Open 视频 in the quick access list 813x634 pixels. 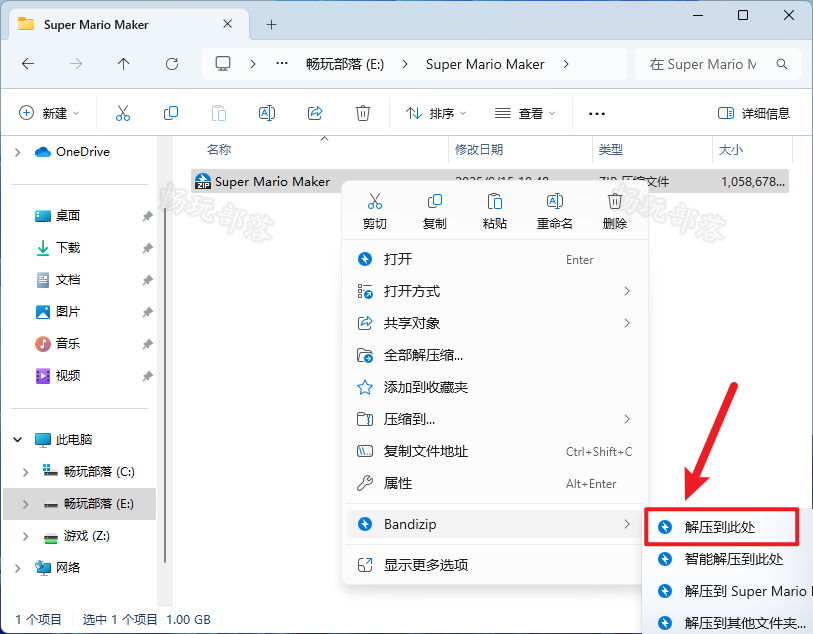click(x=68, y=376)
